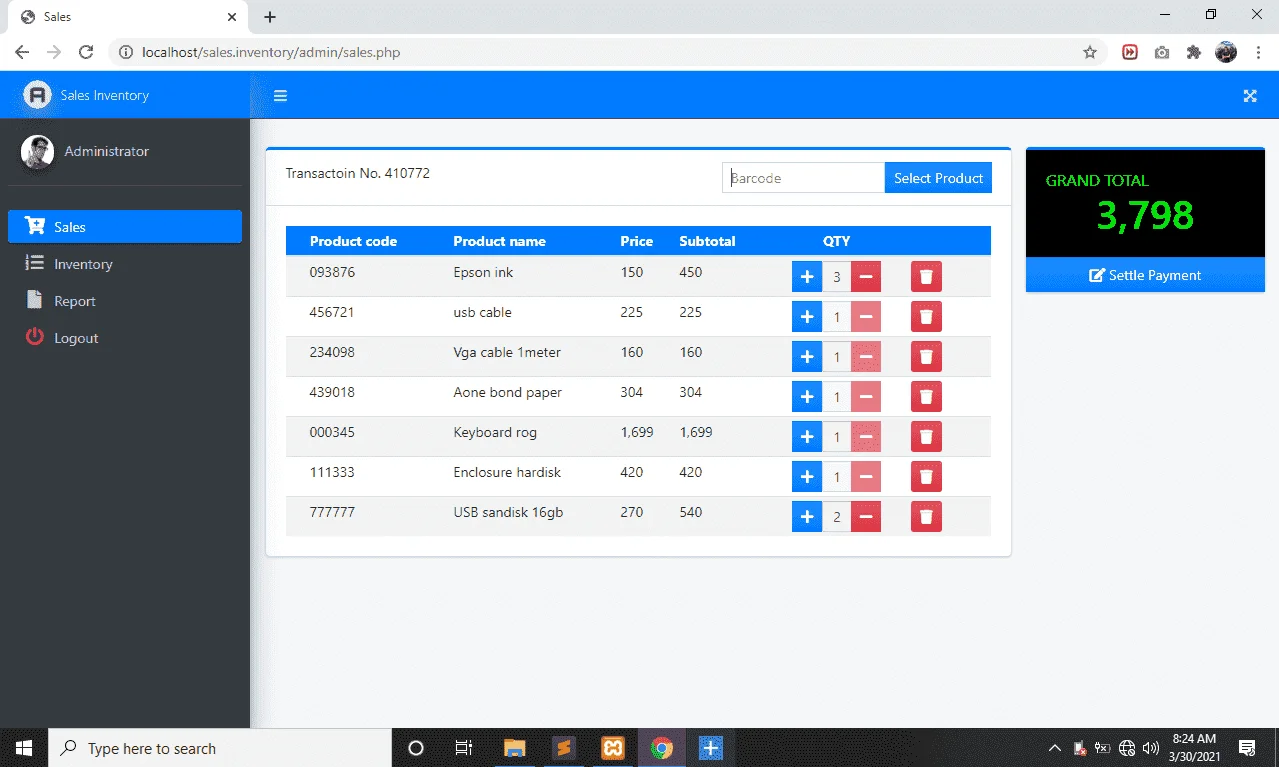Increase Enclosure hardisk quantity

(x=807, y=477)
